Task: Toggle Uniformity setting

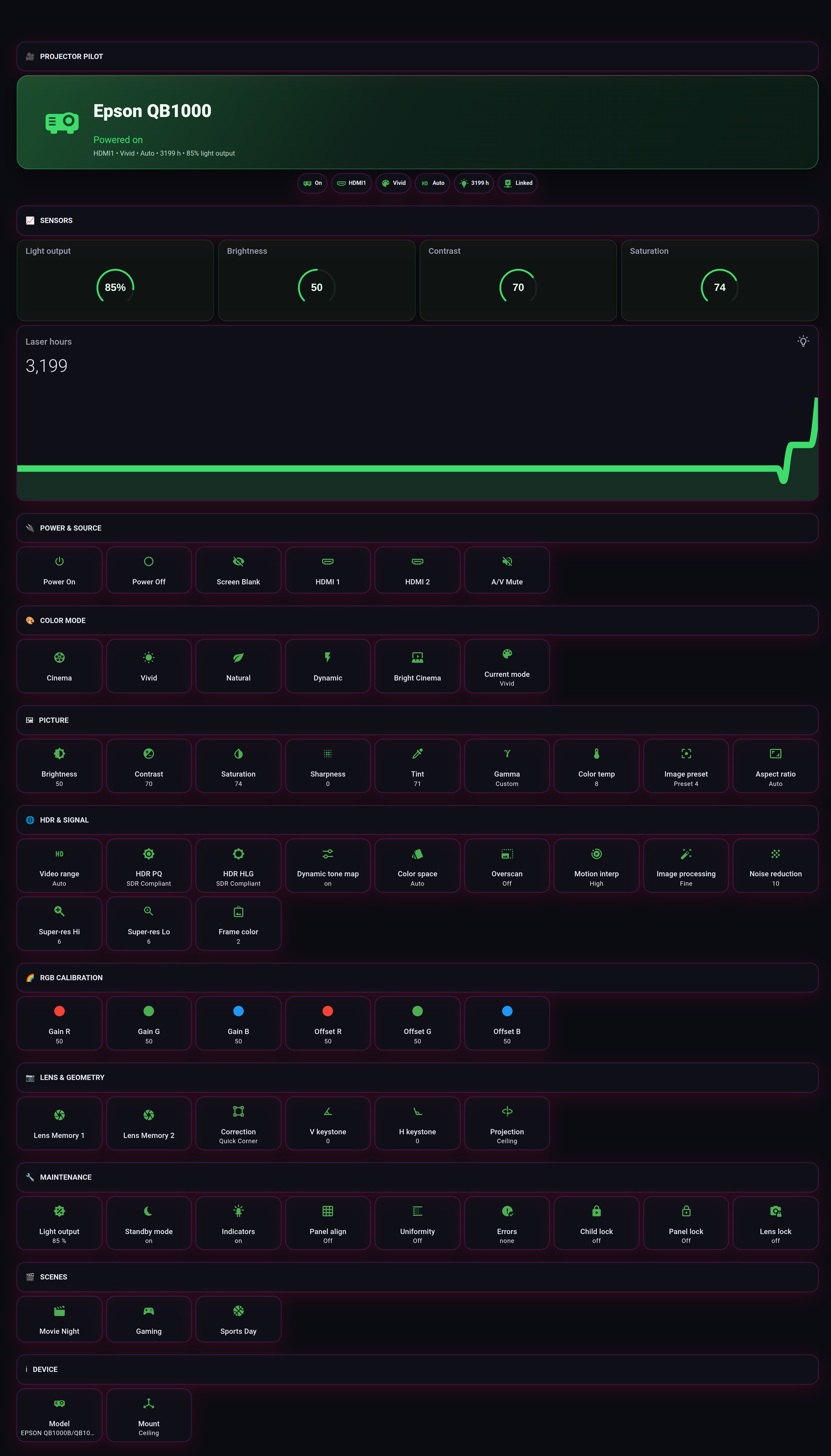Action: pyautogui.click(x=417, y=1223)
